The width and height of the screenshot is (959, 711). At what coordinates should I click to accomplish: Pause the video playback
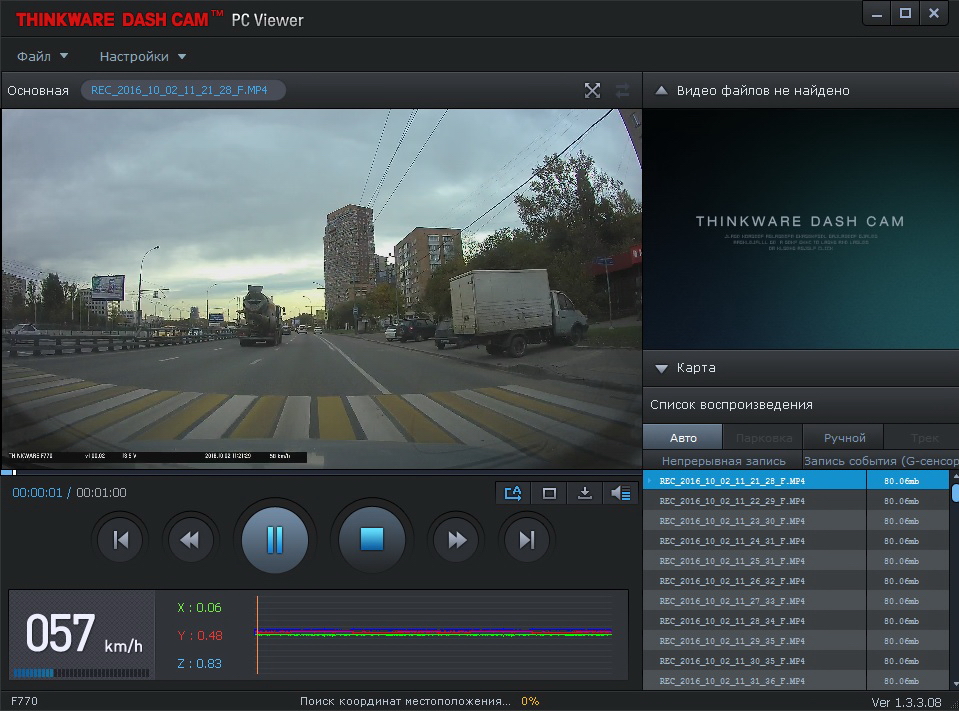tap(275, 540)
